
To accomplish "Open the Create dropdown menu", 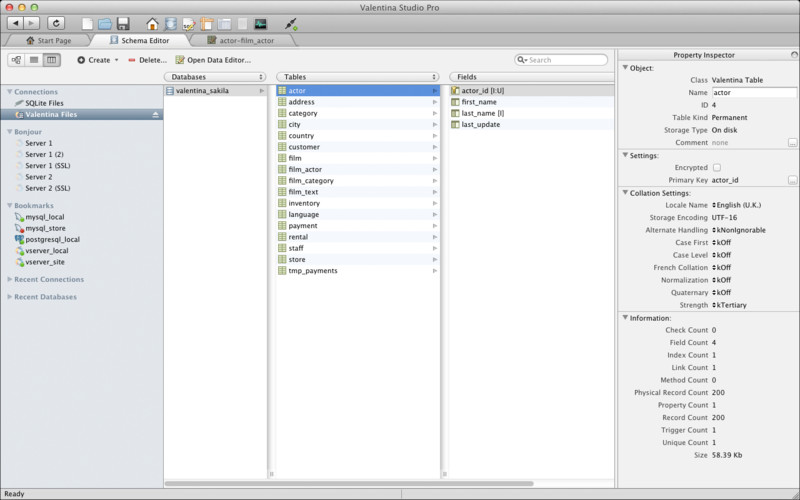I will (x=98, y=60).
